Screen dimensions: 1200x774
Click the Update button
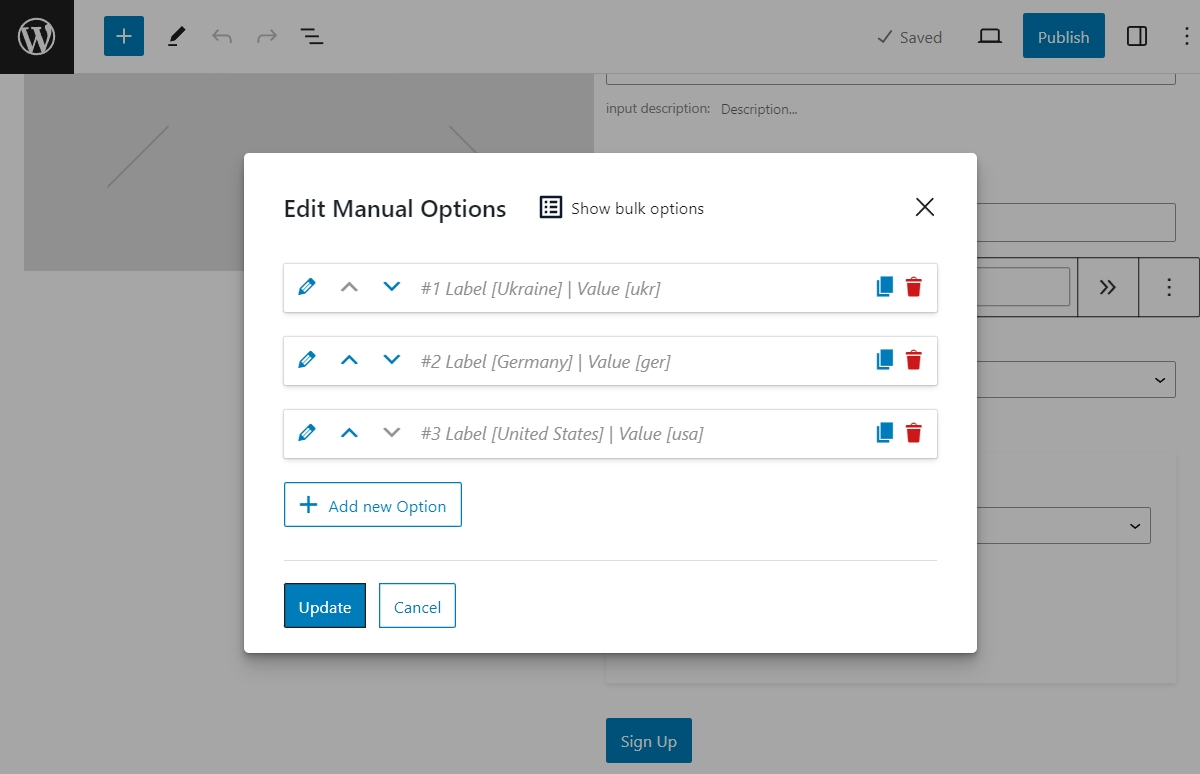click(x=325, y=606)
